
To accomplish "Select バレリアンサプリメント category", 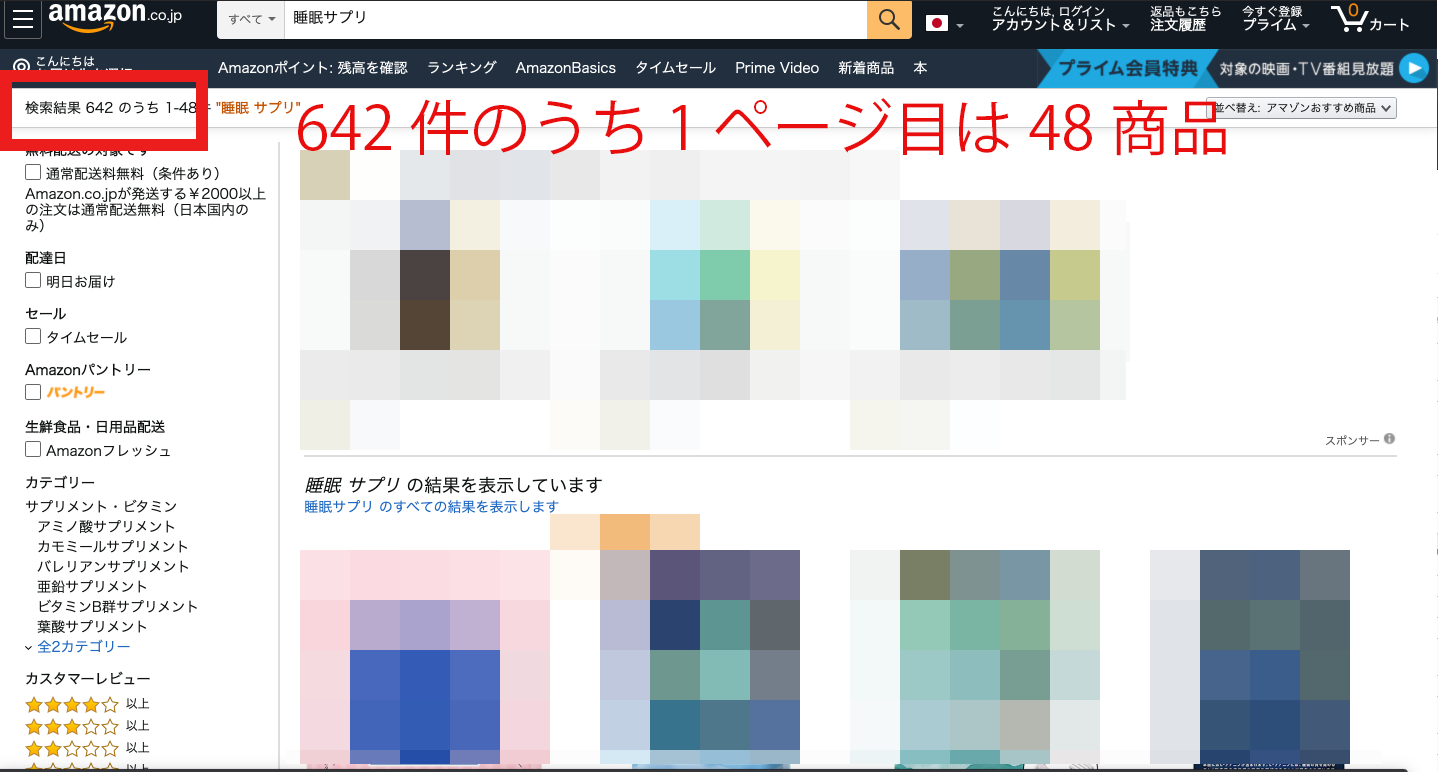I will (113, 566).
